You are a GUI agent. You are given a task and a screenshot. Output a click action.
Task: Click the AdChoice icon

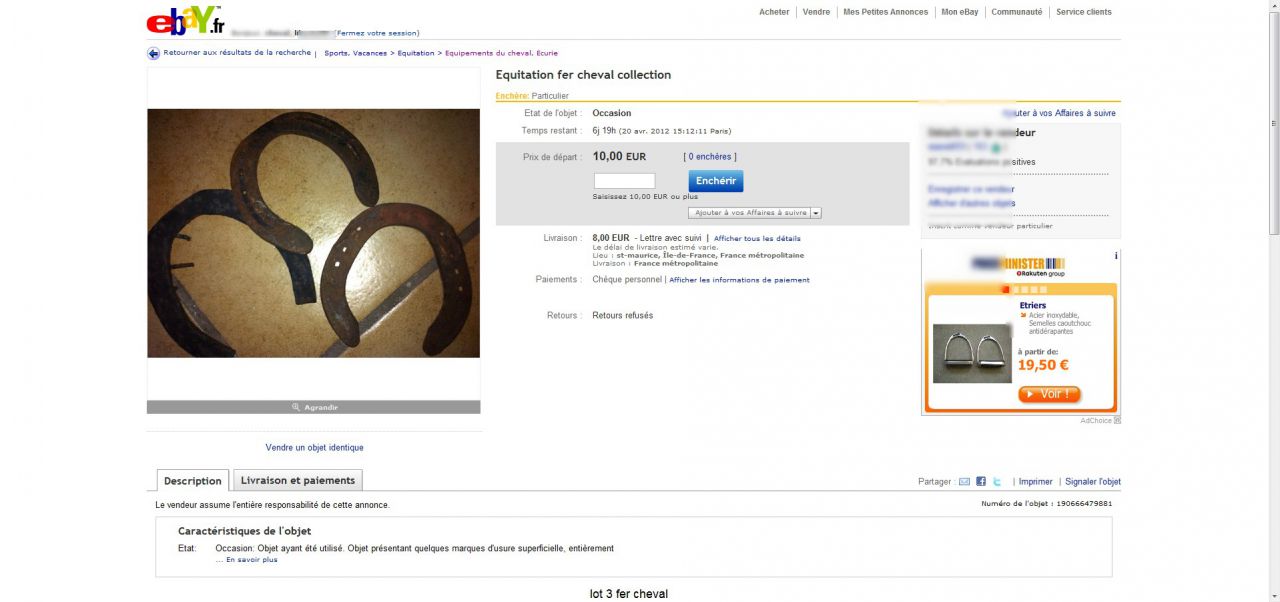(1118, 420)
